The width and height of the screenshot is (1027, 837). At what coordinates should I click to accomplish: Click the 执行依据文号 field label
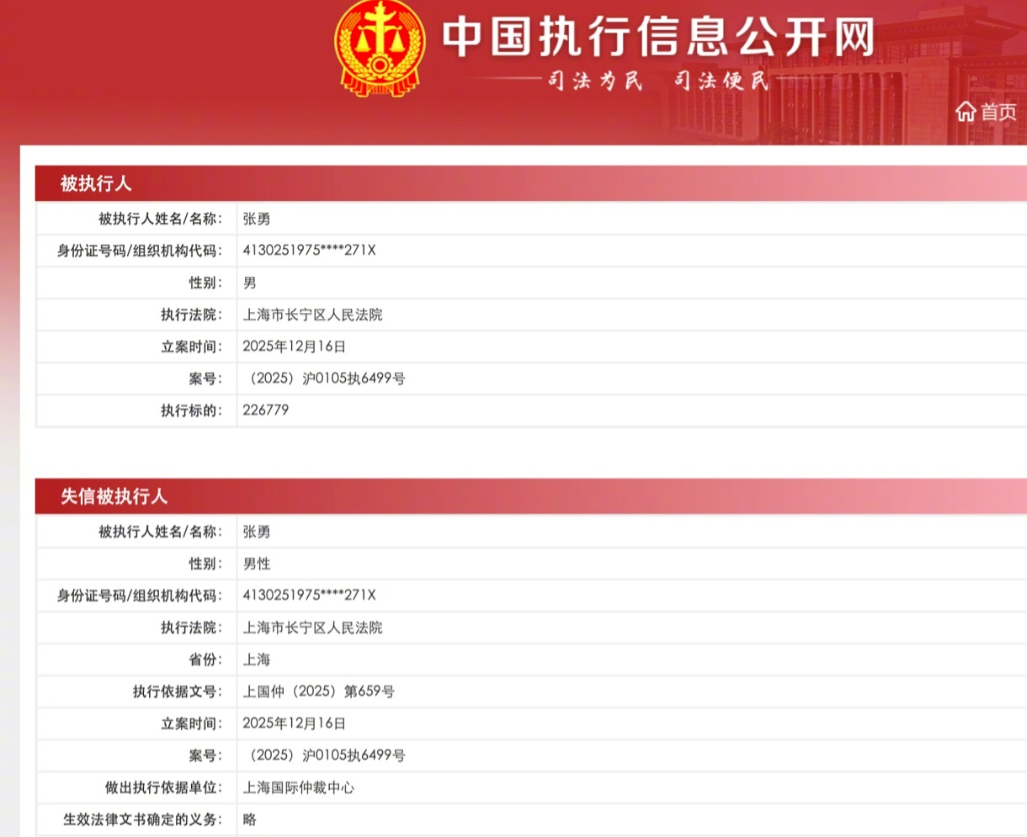click(x=177, y=692)
